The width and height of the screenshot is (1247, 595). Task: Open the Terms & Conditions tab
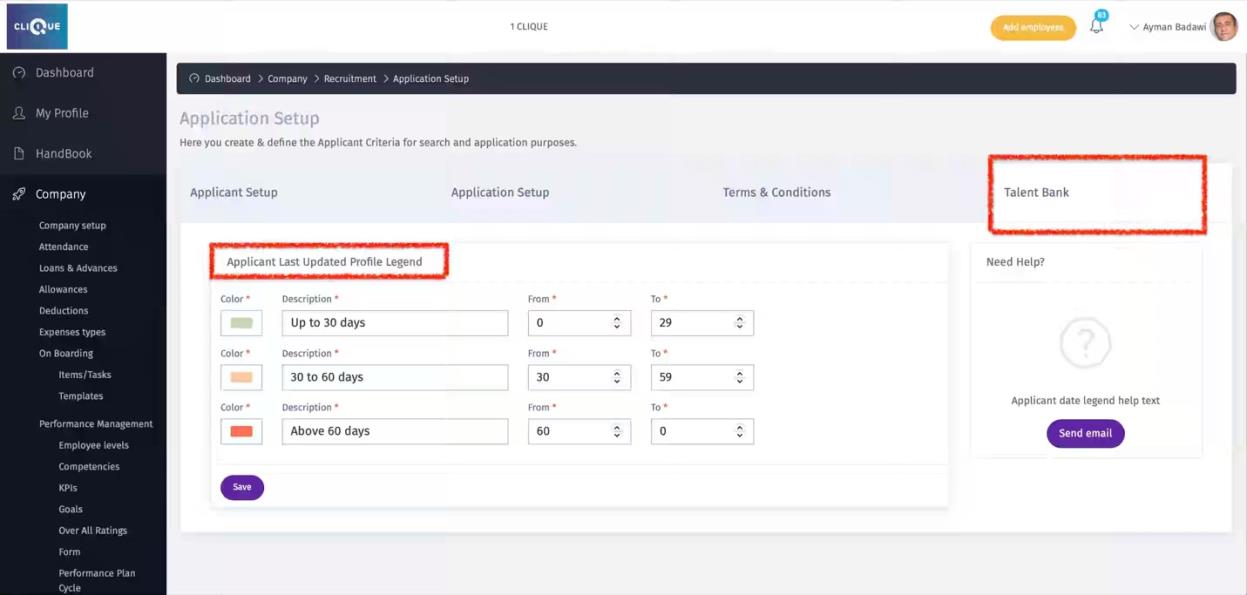click(x=776, y=192)
